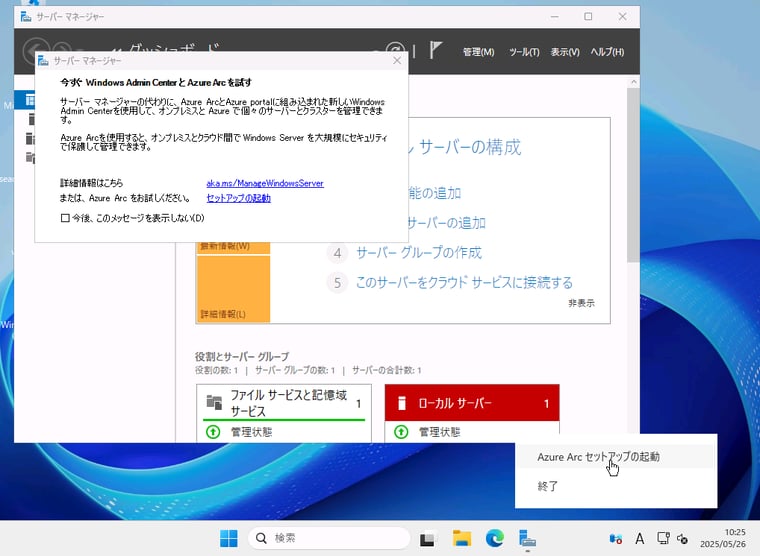Click the Server Manager vertical scrollbar
Screen dimensions: 760x556
633,175
